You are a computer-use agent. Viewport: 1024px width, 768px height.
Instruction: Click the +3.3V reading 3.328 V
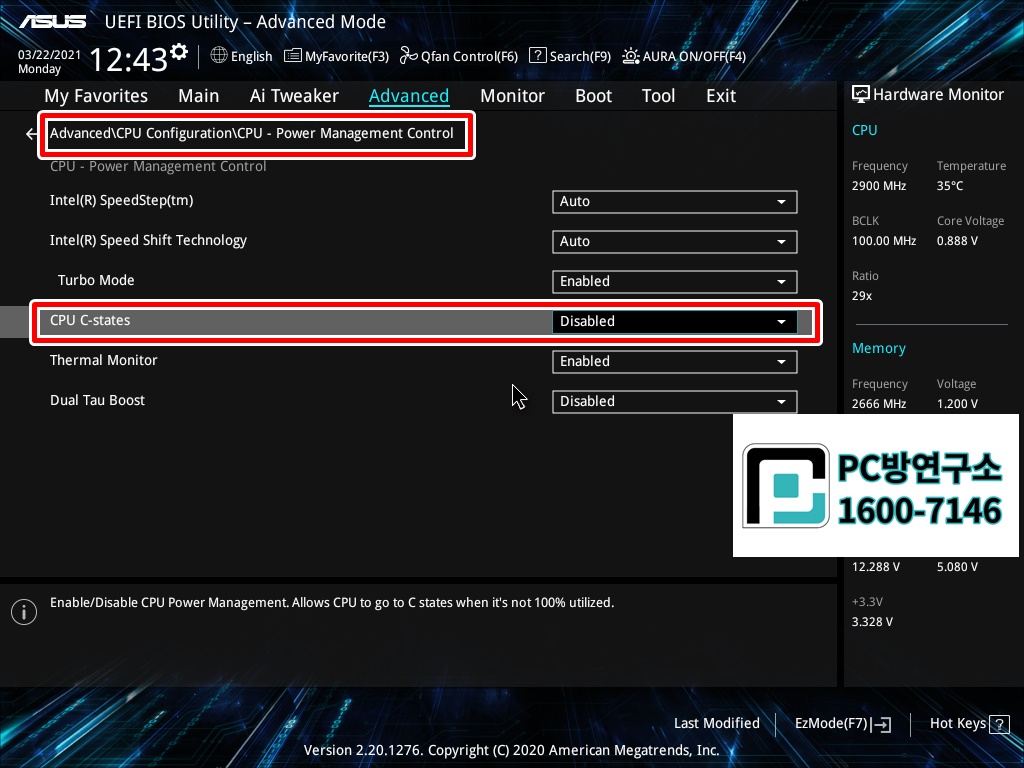coord(872,622)
